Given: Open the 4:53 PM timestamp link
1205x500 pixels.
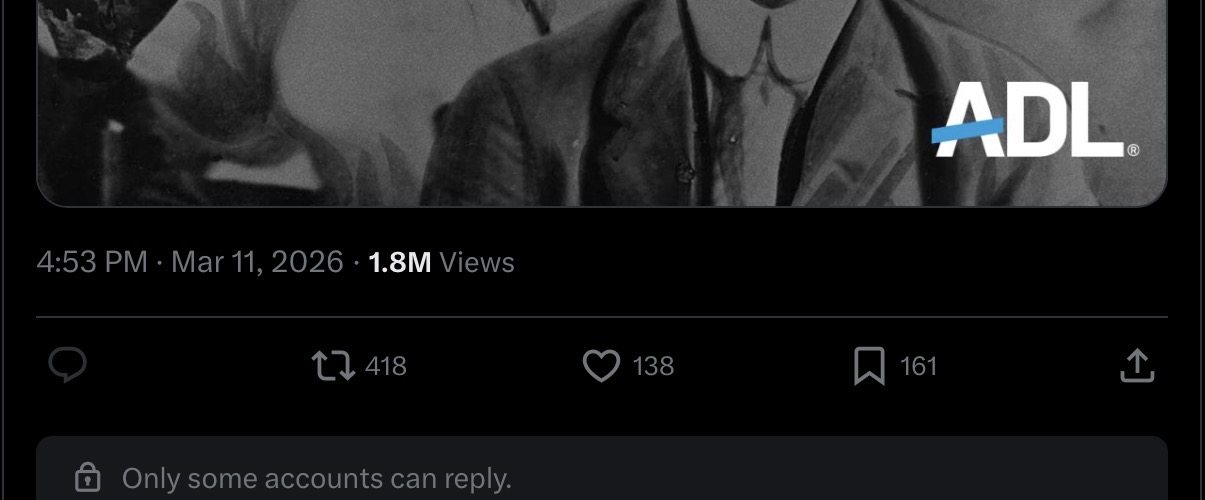Looking at the screenshot, I should [x=92, y=263].
